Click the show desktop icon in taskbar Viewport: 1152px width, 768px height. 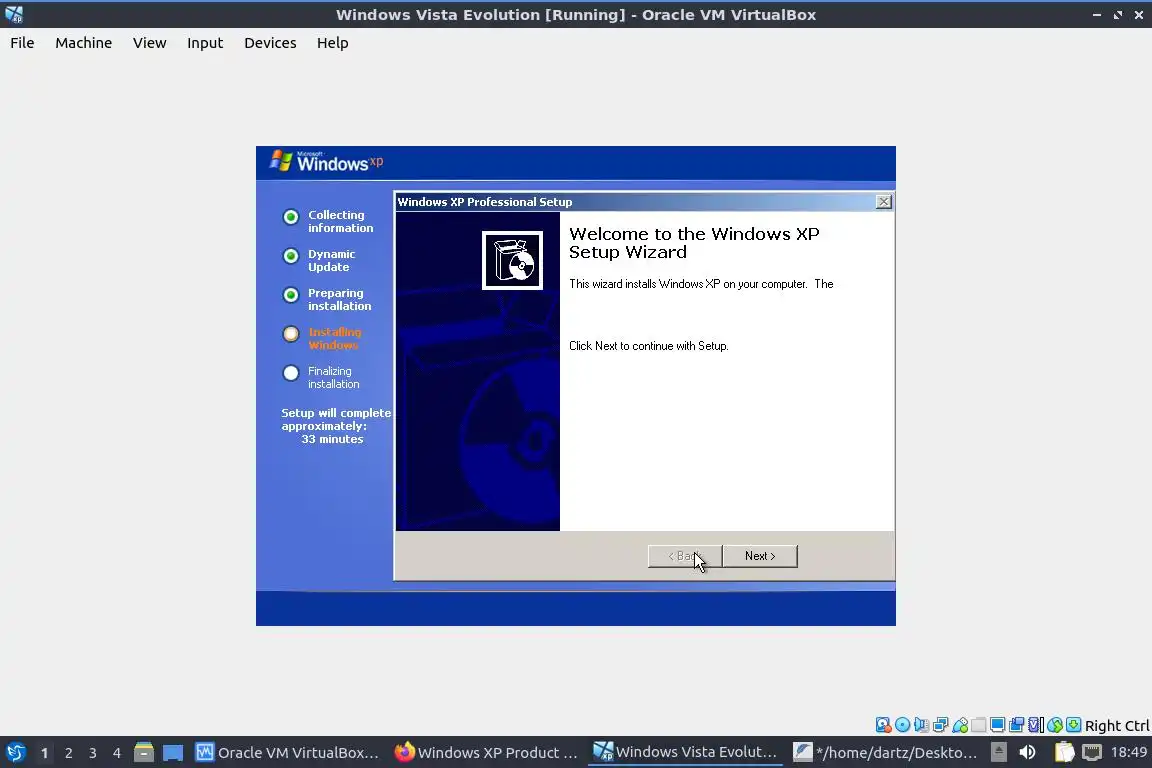pyautogui.click(x=173, y=753)
